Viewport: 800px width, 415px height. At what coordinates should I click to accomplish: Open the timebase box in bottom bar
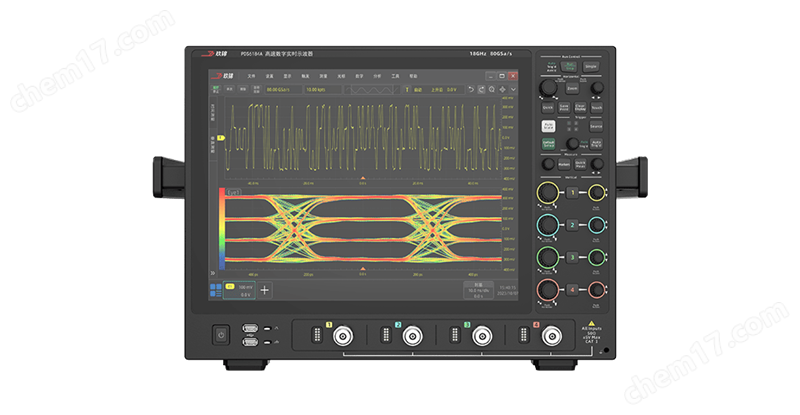point(477,289)
